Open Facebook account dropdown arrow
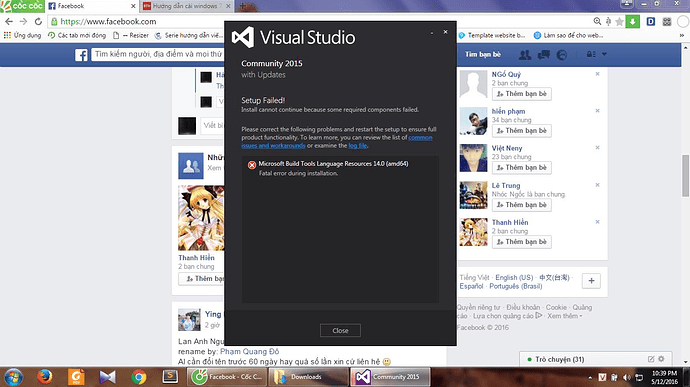The height and width of the screenshot is (387, 690). tap(604, 54)
